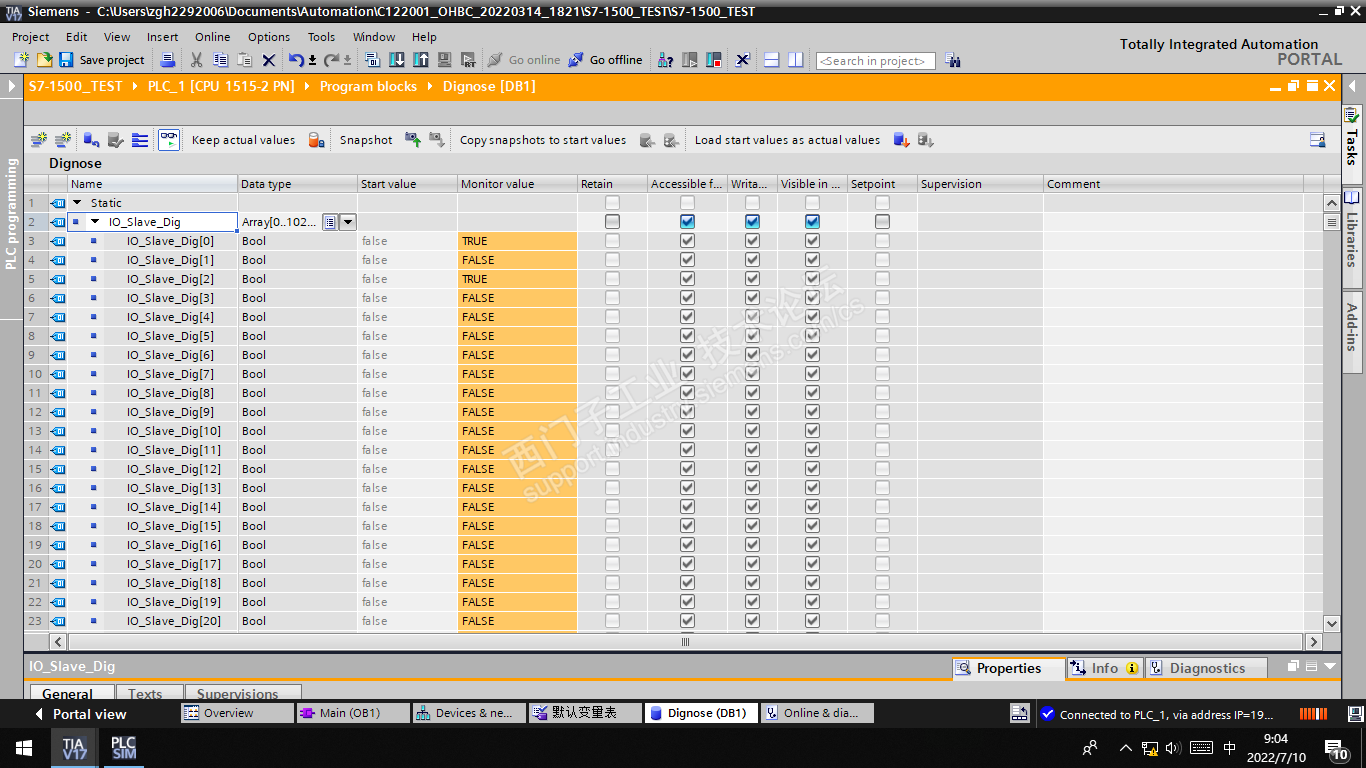Collapse the IO_Slave_Dig array triangle
Viewport: 1366px width, 768px height.
[x=95, y=222]
